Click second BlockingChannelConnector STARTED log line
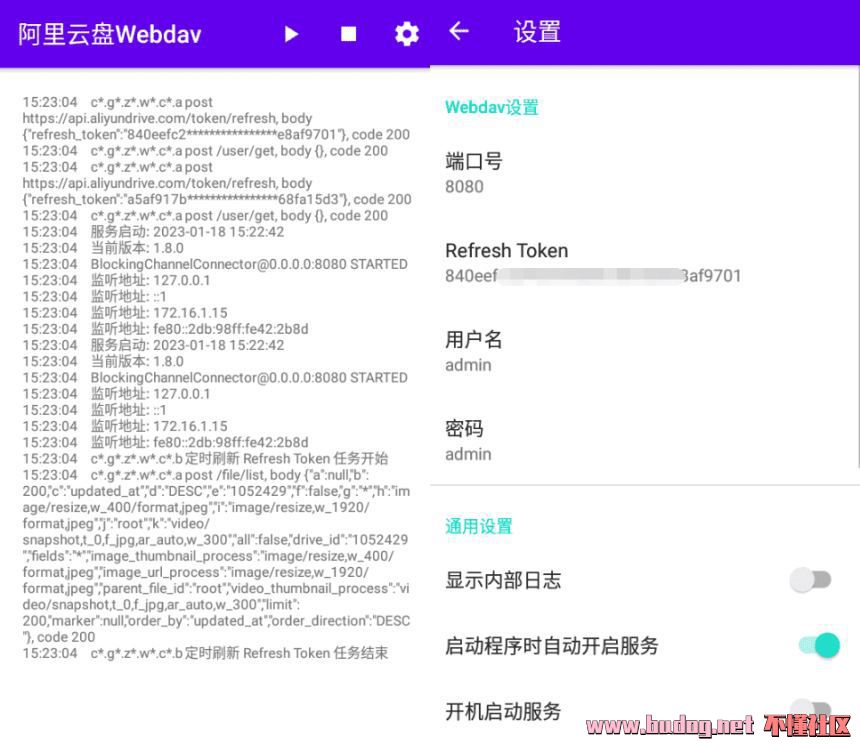 pyautogui.click(x=215, y=378)
